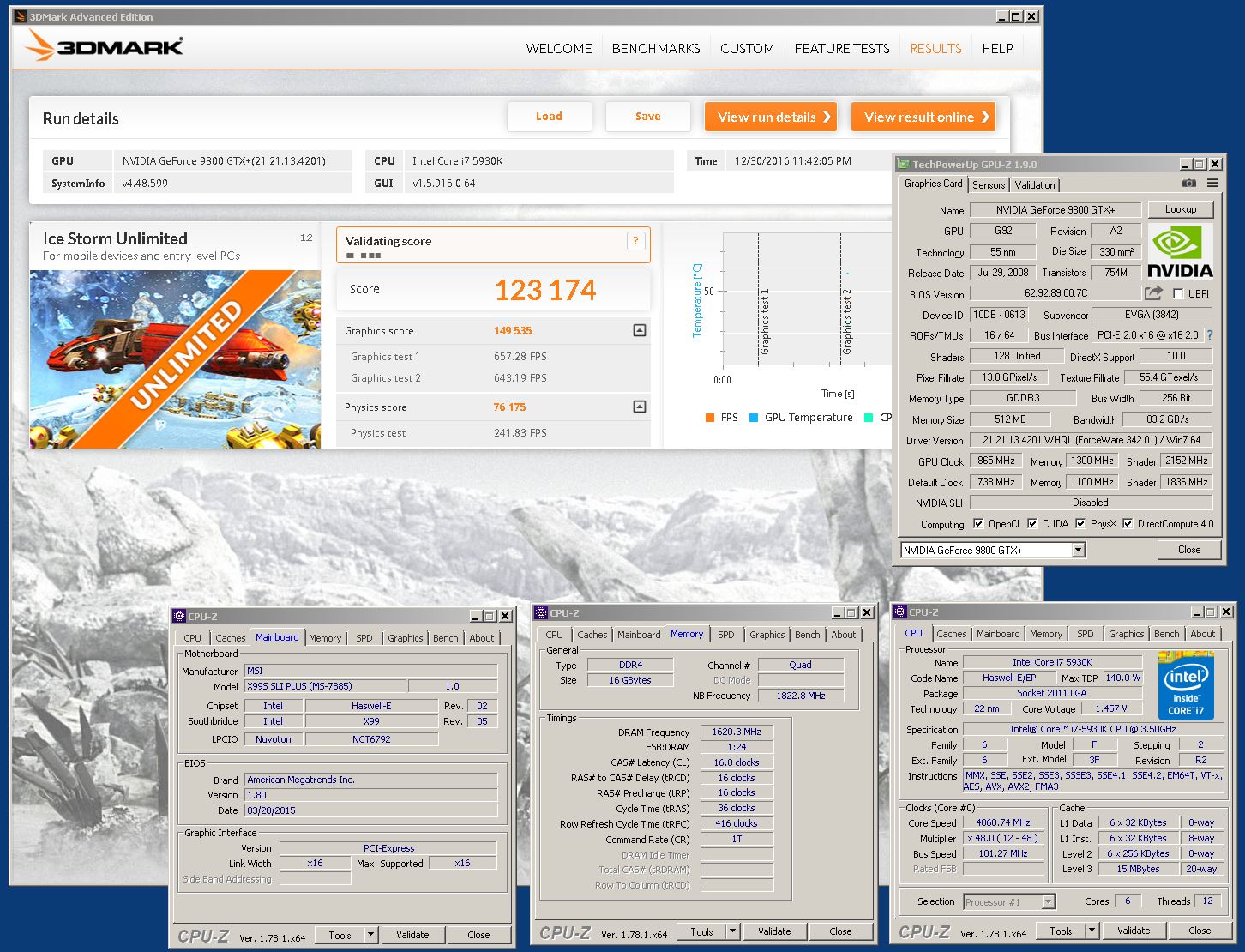The image size is (1245, 952).
Task: Click Close button in GPU-Z
Action: pos(1189,550)
